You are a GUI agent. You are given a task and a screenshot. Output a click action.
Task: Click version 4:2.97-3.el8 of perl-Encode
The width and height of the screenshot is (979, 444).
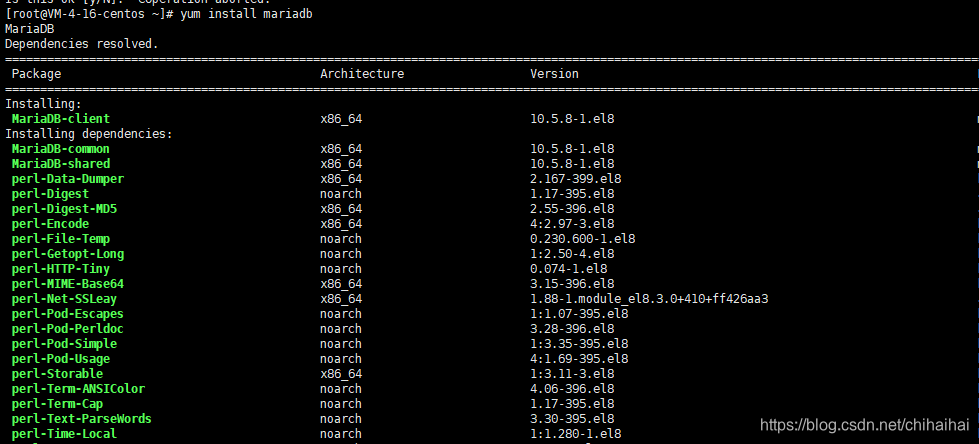point(572,224)
